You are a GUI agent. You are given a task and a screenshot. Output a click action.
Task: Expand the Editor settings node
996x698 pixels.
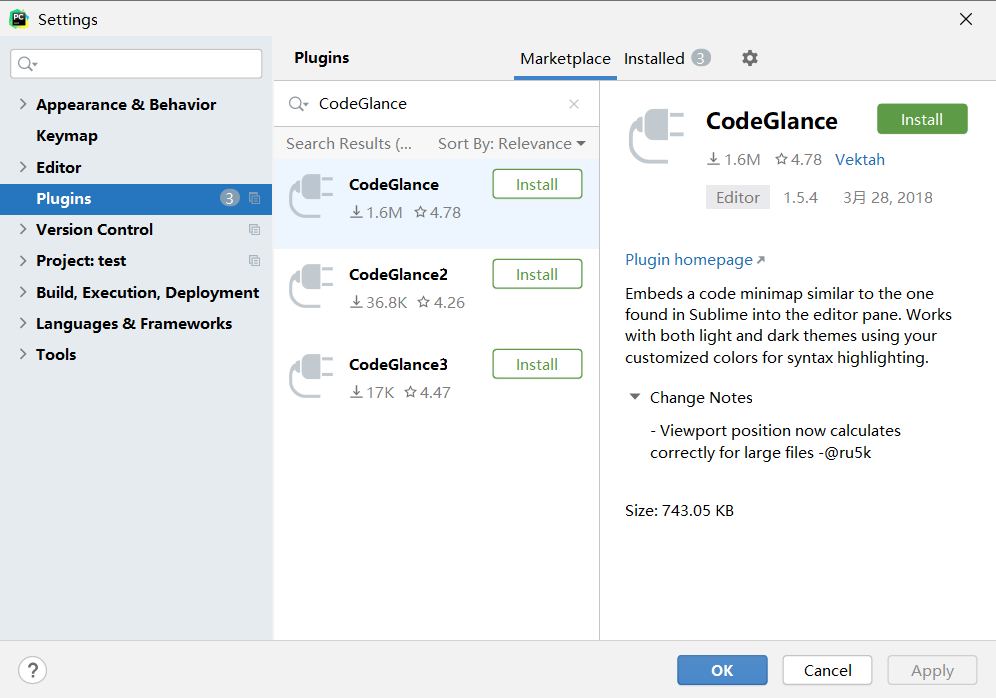click(23, 167)
